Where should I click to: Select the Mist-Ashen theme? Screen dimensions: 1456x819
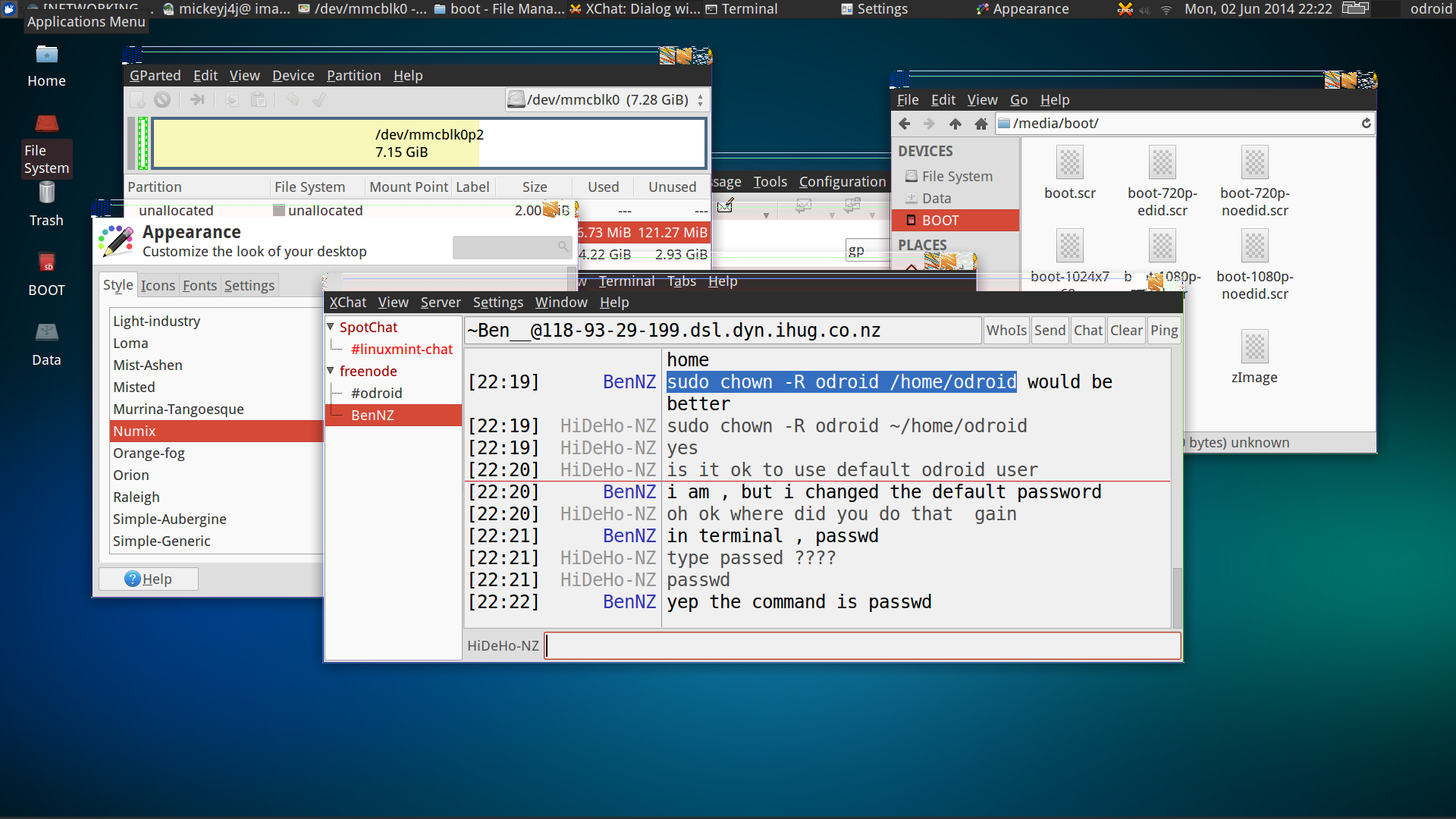click(216, 365)
